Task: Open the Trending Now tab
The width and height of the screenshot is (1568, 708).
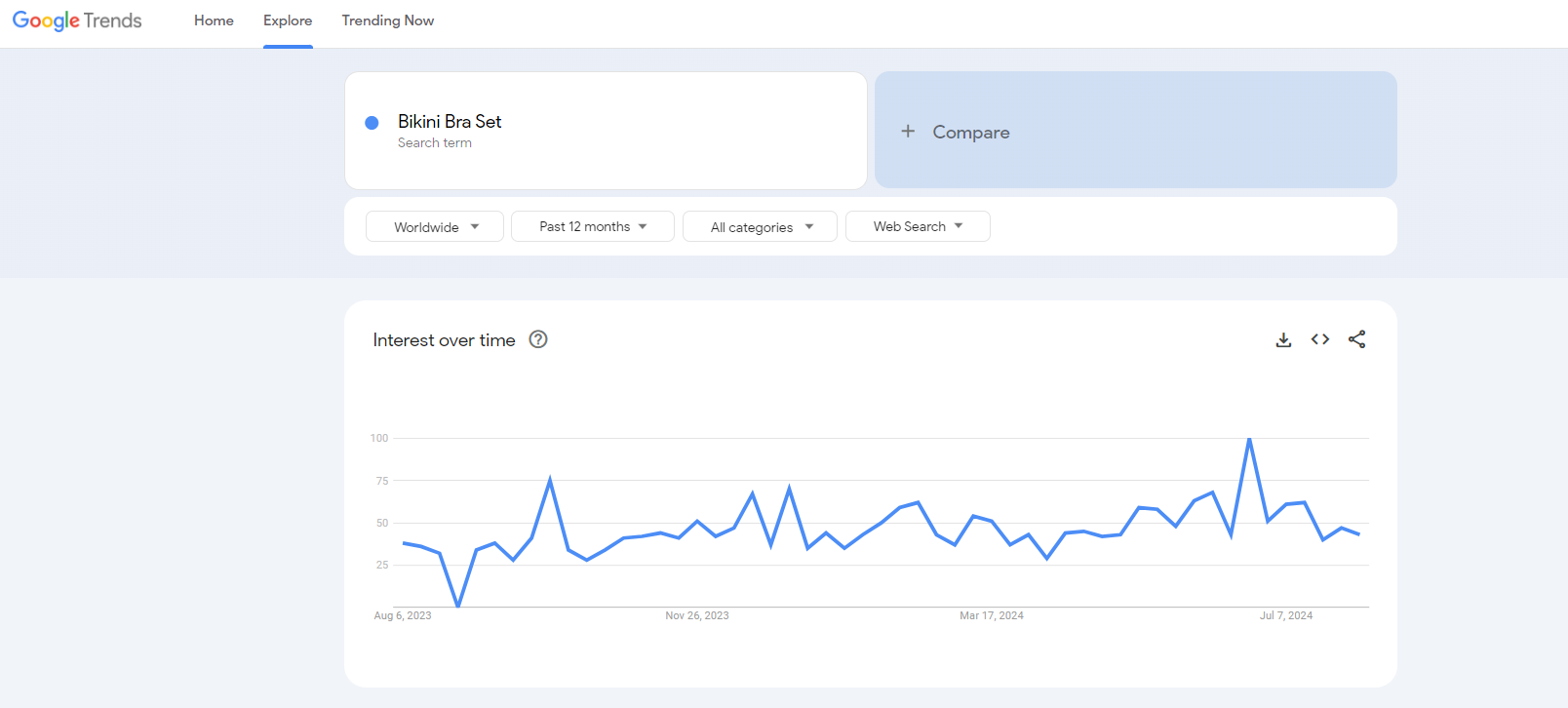Action: [388, 20]
